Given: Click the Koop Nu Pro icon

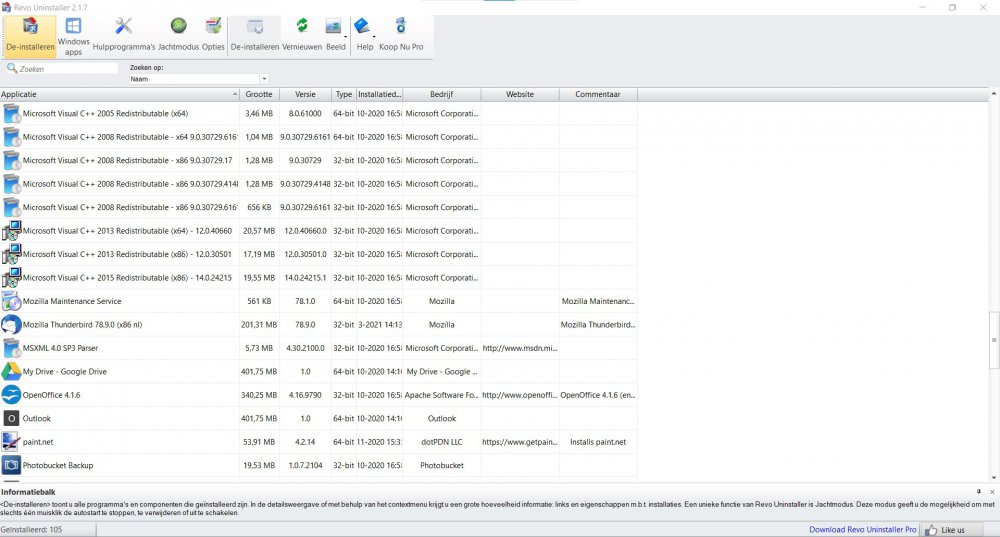Looking at the screenshot, I should click(x=400, y=35).
